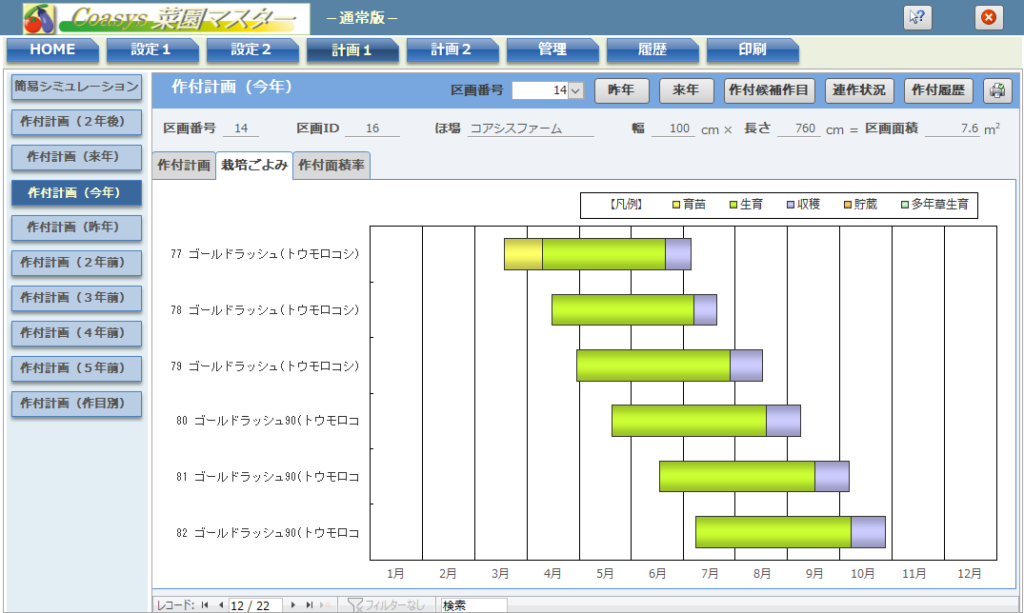Open 作付計画（５年前） in sidebar

(76, 369)
